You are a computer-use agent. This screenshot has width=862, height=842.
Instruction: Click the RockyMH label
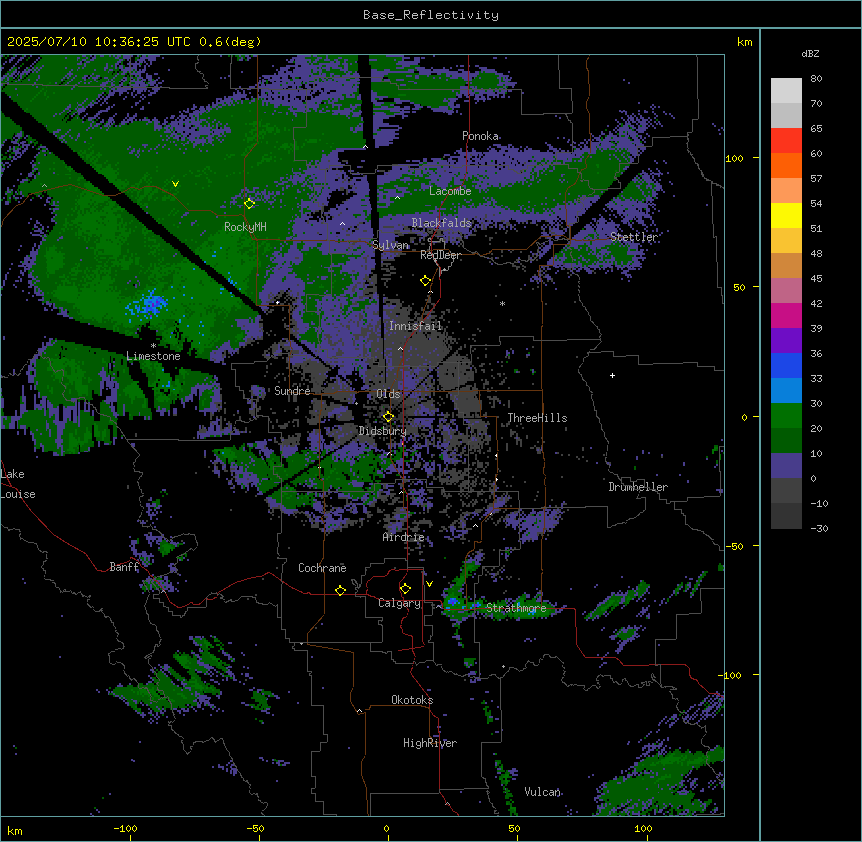pyautogui.click(x=245, y=227)
